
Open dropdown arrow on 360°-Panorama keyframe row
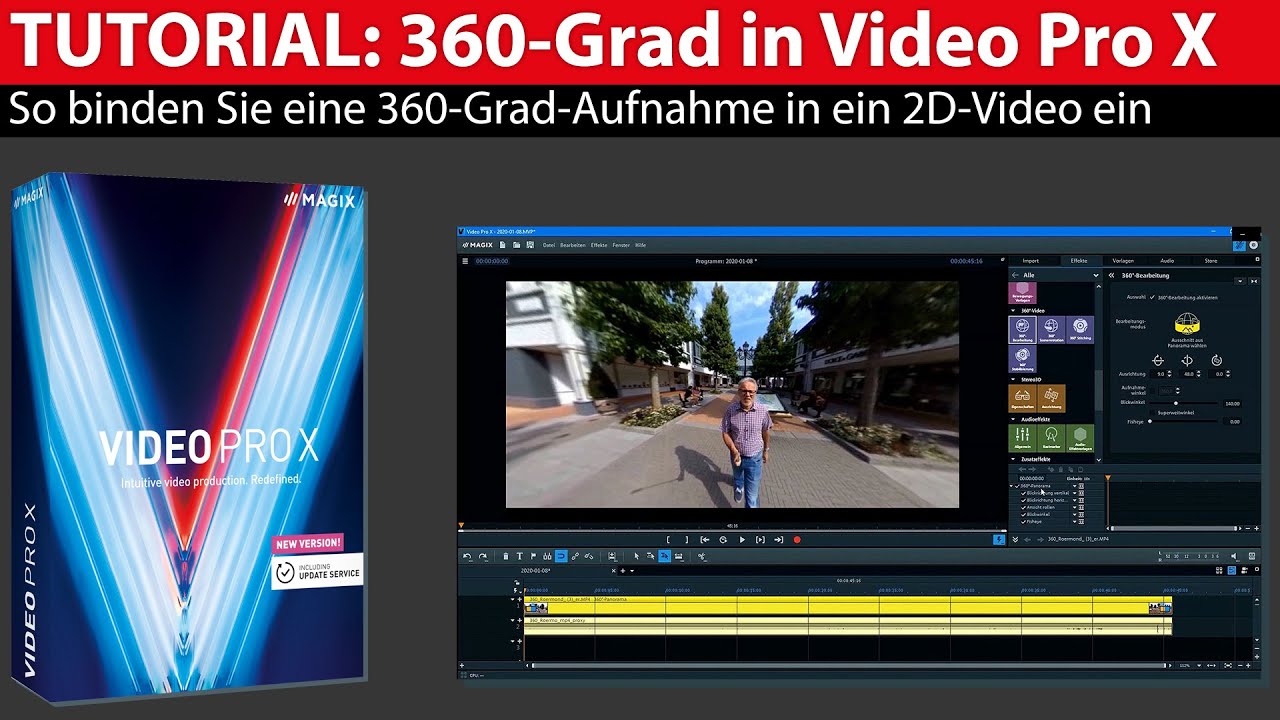(1074, 486)
